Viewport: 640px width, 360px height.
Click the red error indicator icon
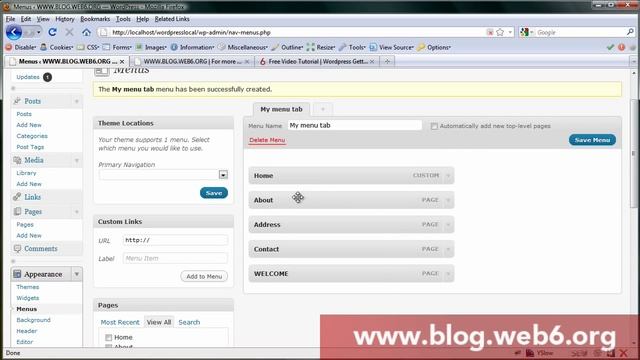[x=622, y=47]
